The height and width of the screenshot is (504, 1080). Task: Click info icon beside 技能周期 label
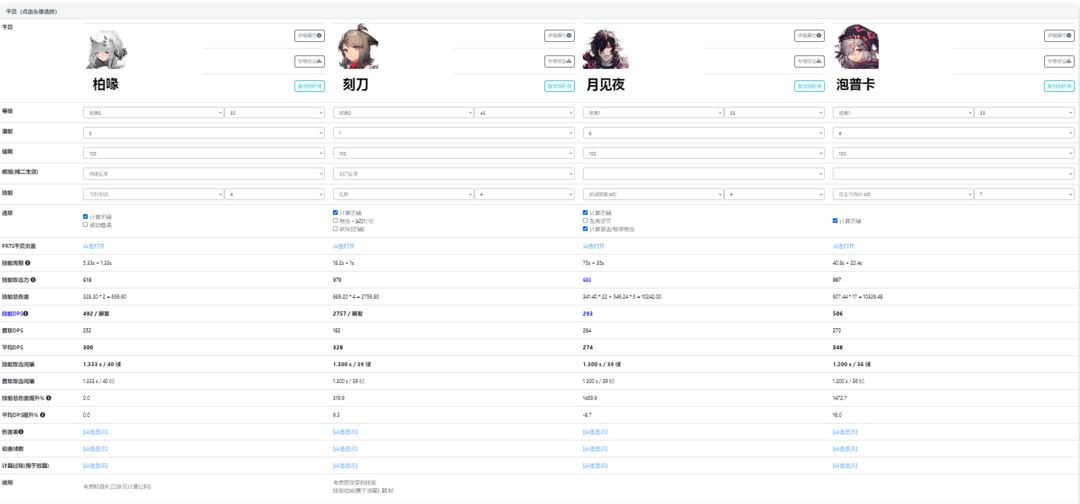28,263
